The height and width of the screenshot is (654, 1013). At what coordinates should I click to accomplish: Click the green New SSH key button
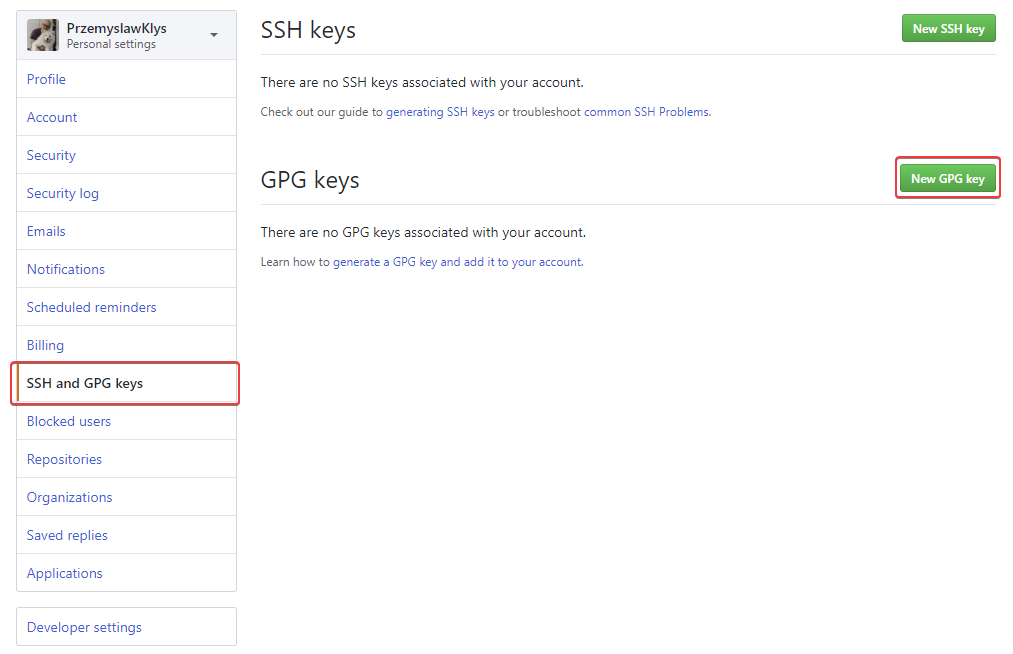[947, 28]
